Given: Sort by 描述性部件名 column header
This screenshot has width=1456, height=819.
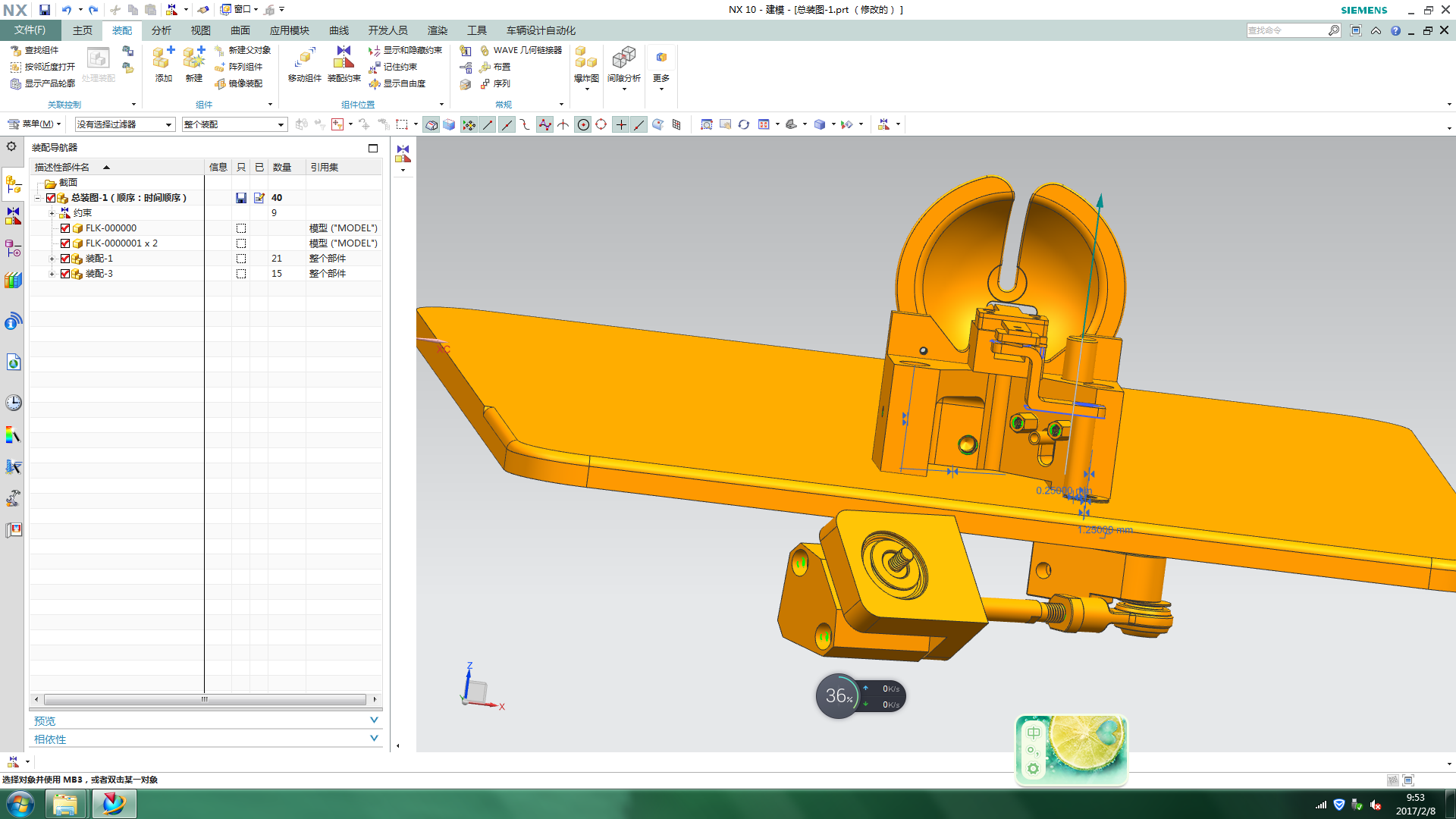Looking at the screenshot, I should (x=118, y=167).
